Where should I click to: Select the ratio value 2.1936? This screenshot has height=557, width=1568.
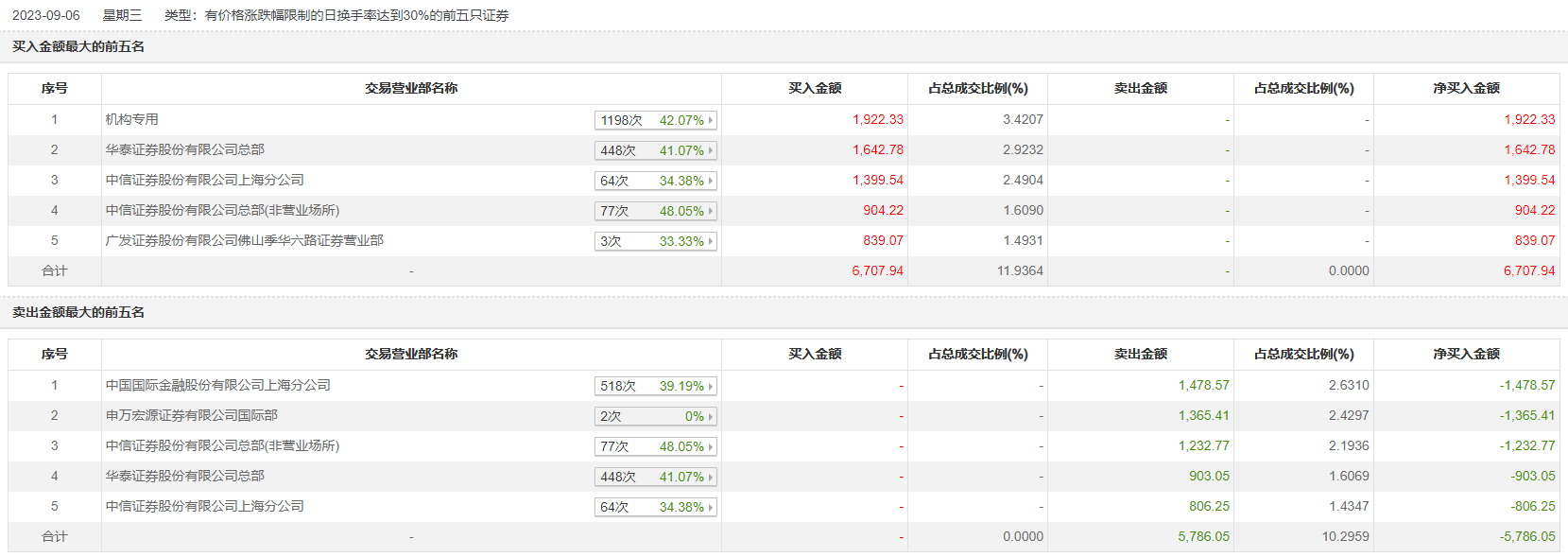[1349, 445]
